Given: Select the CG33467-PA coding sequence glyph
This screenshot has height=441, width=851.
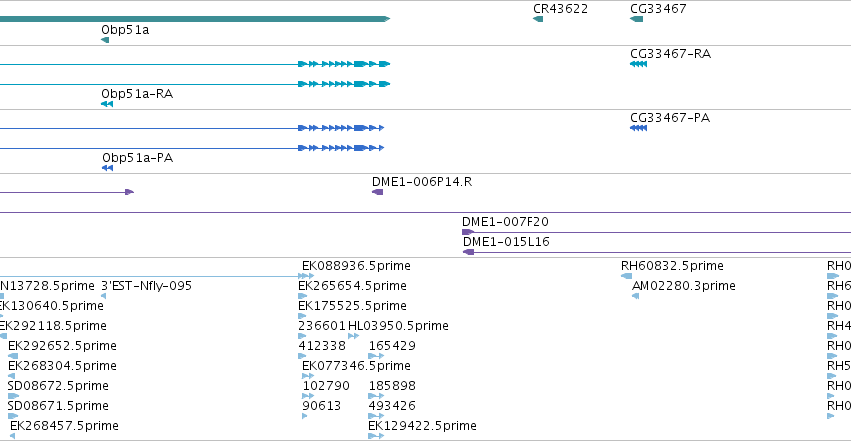Looking at the screenshot, I should pos(638,128).
